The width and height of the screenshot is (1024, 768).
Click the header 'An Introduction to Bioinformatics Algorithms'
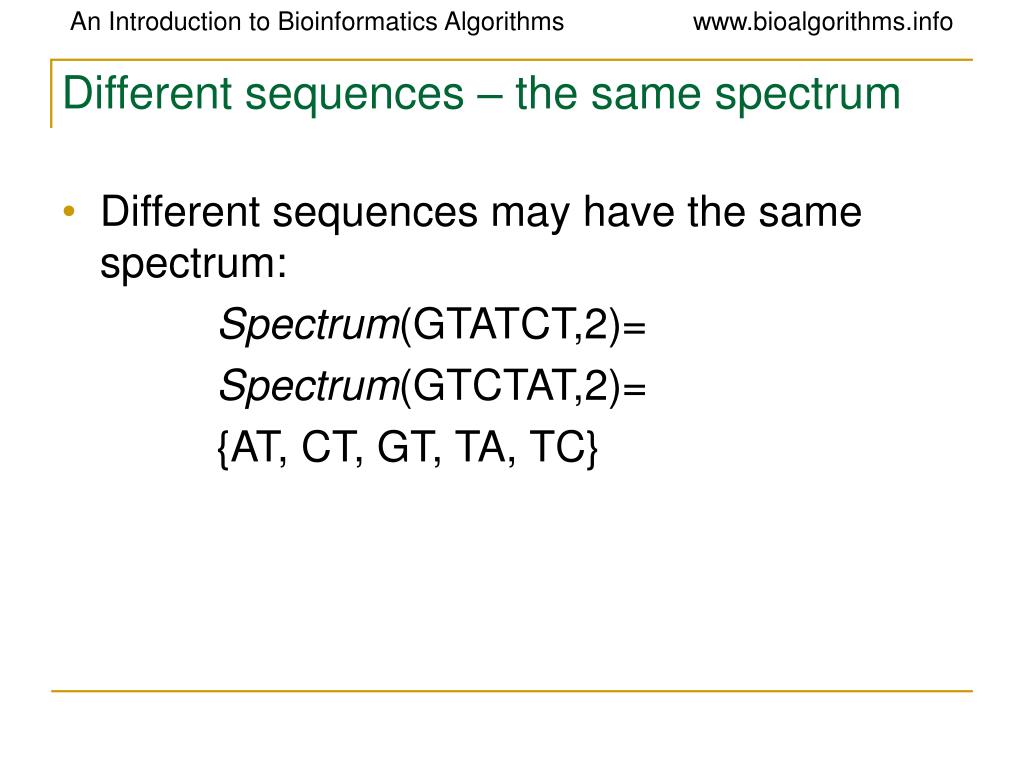(317, 22)
